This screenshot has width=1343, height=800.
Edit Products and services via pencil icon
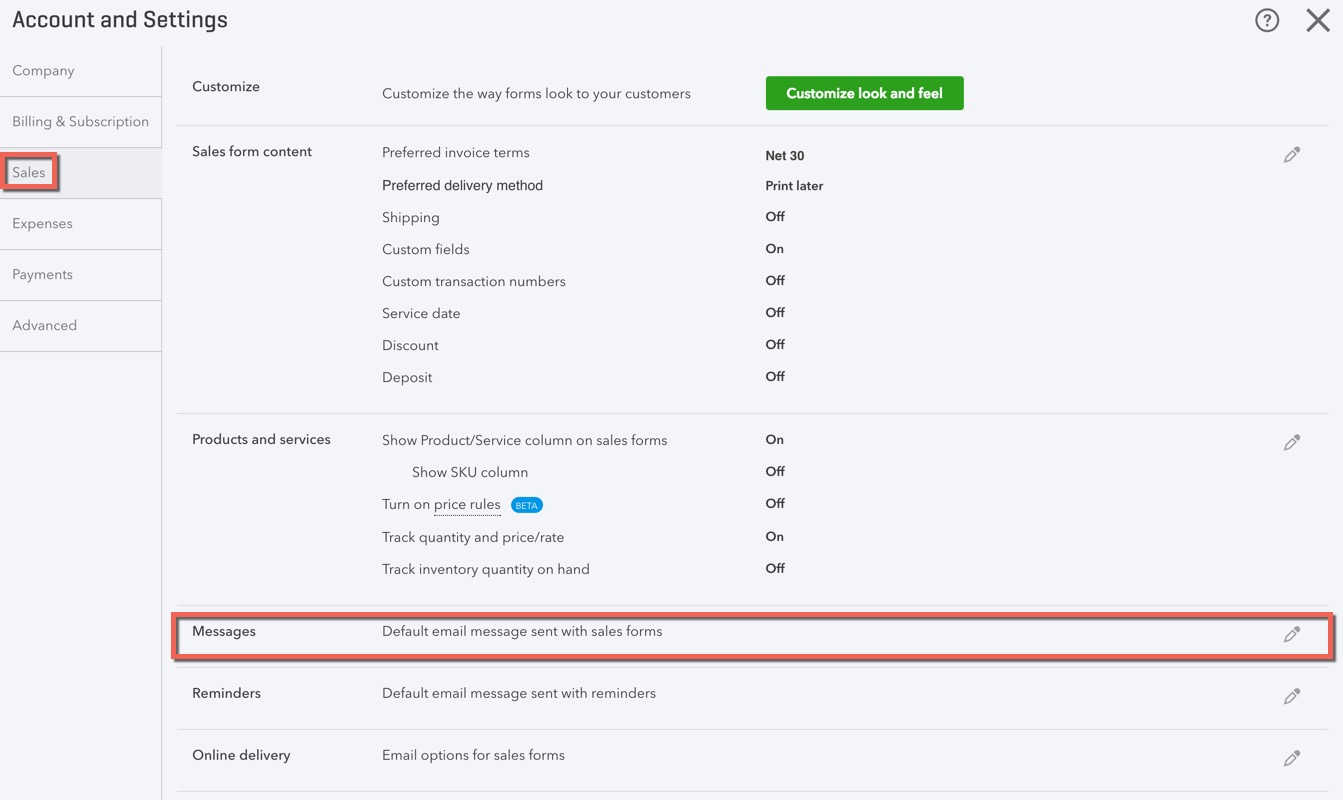pos(1292,442)
